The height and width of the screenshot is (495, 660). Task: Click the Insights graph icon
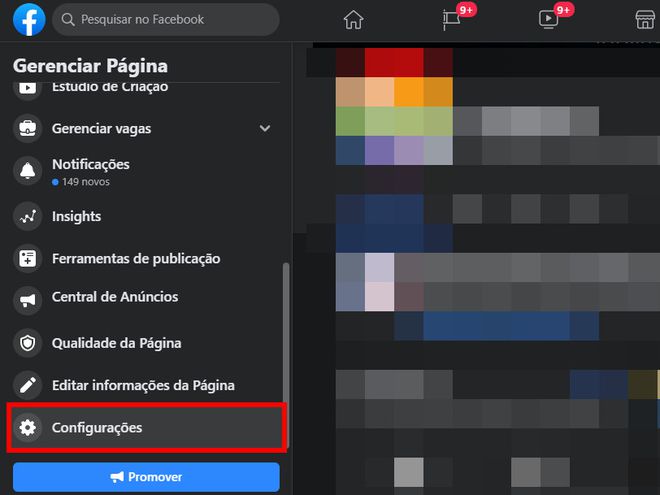(27, 216)
